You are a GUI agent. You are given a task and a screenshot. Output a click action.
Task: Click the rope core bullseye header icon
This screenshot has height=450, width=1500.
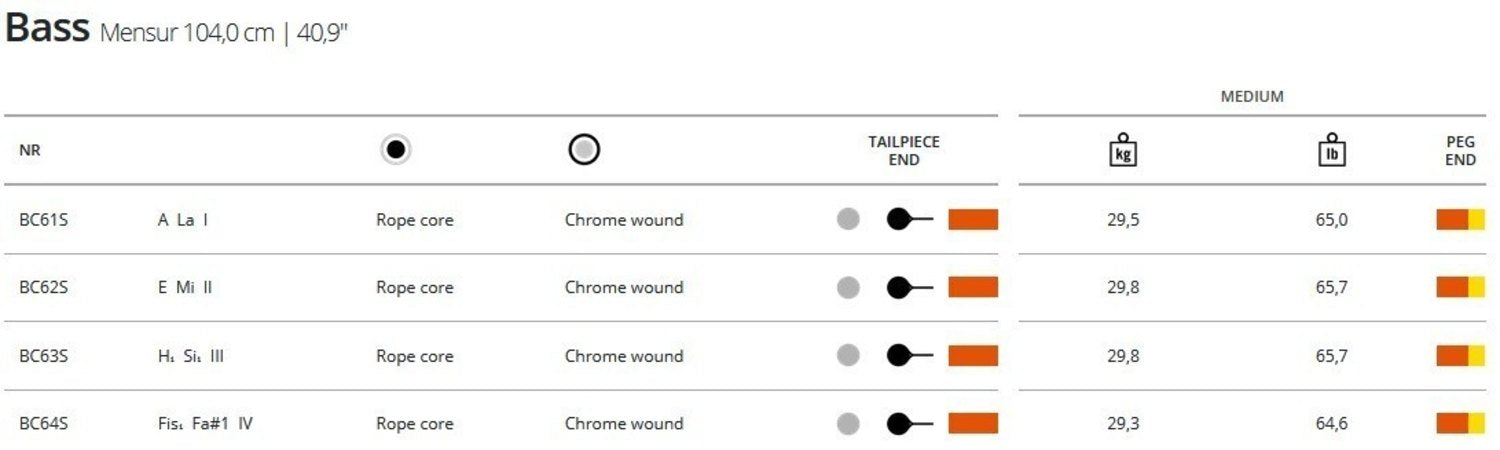[396, 150]
